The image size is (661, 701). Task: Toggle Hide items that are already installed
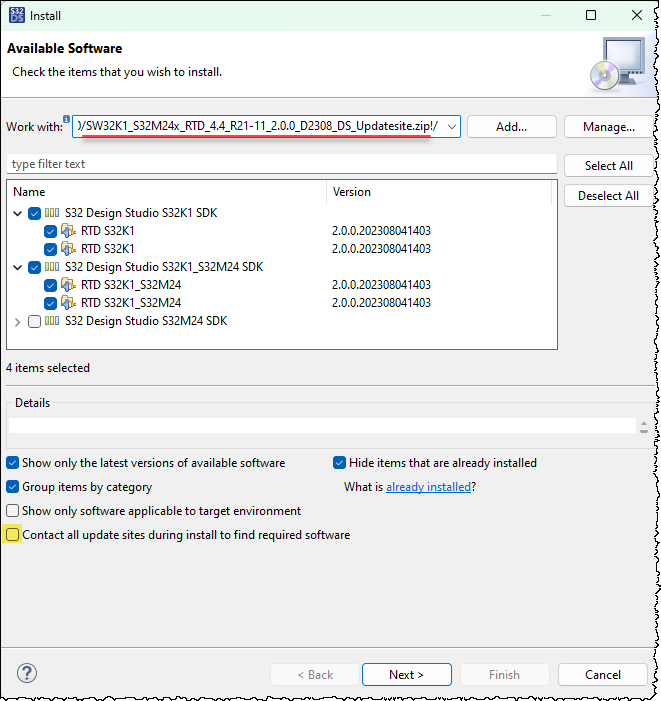tap(339, 463)
